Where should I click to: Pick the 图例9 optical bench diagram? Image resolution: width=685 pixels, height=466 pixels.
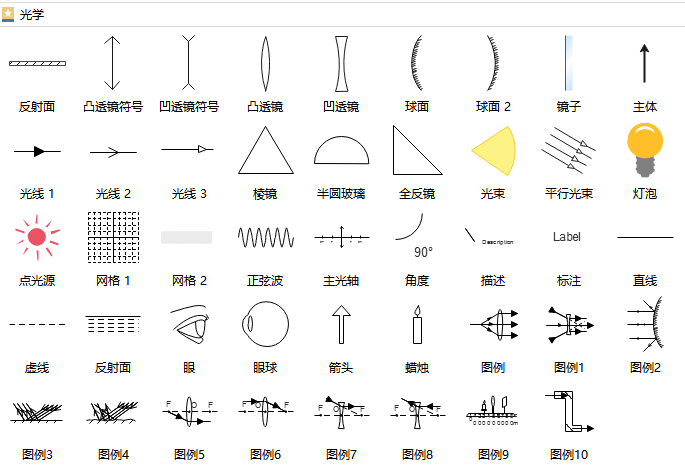point(492,411)
